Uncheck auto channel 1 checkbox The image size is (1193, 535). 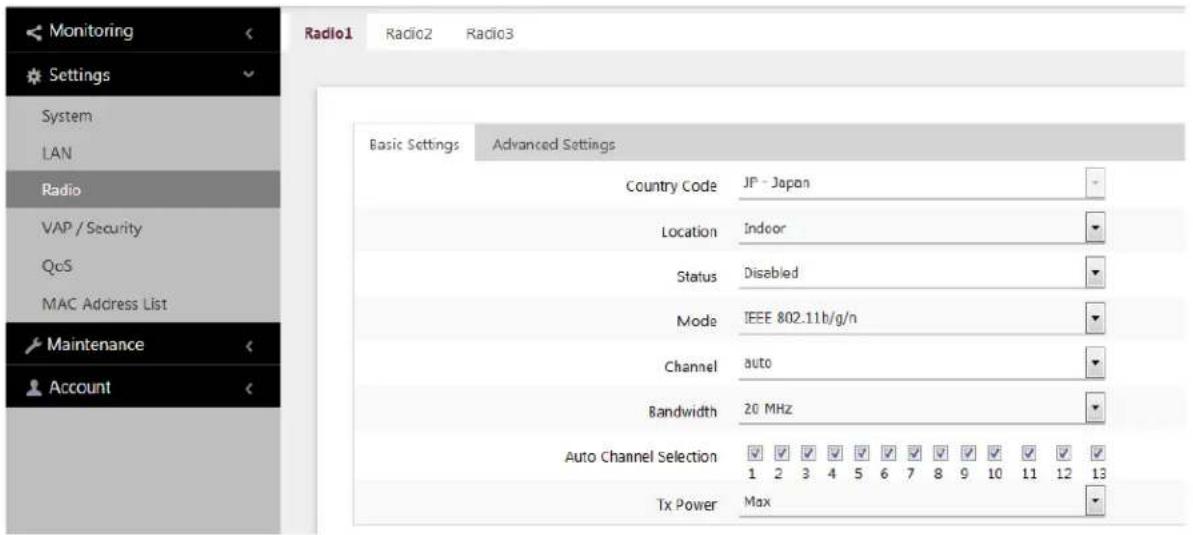pos(754,454)
